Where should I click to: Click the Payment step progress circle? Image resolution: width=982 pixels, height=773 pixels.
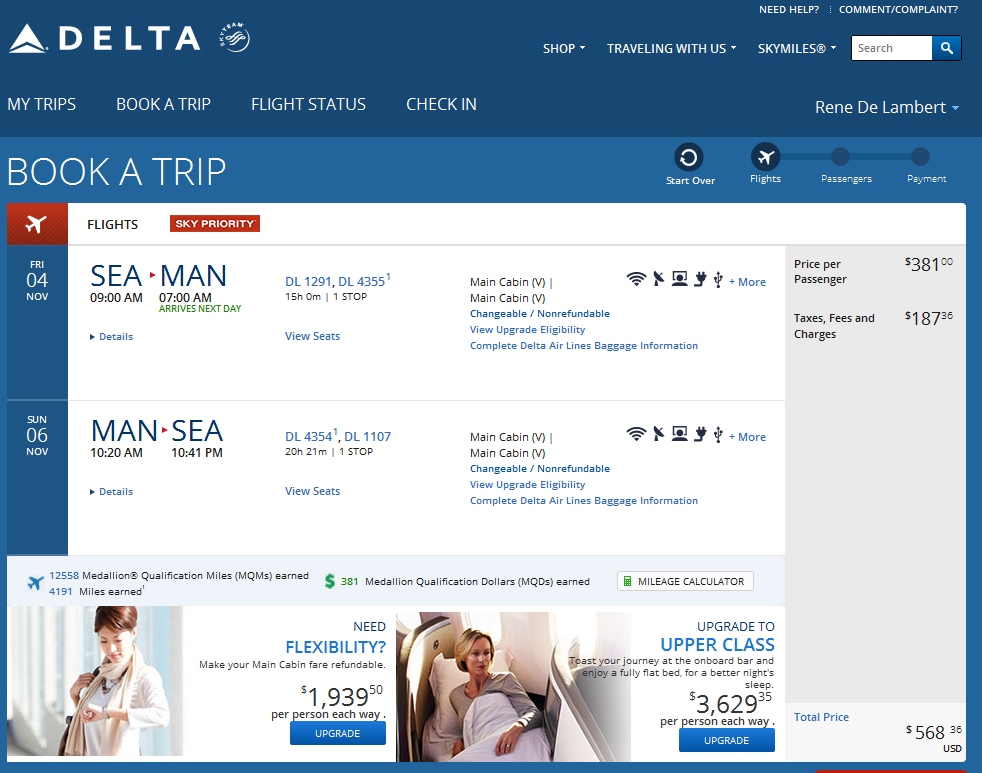(x=919, y=156)
